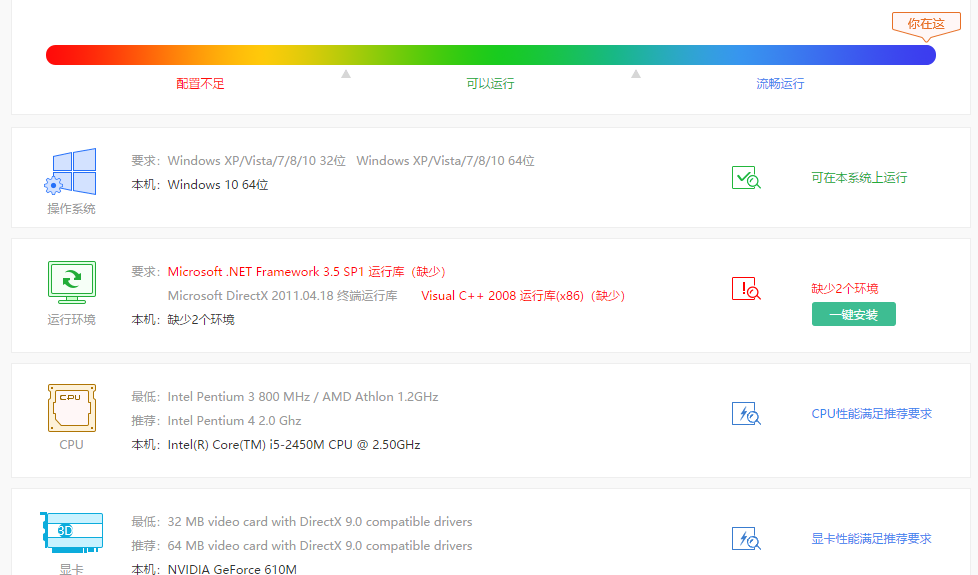Click the 显卡性能满足推荐要求 status text
The height and width of the screenshot is (575, 978).
click(x=871, y=538)
